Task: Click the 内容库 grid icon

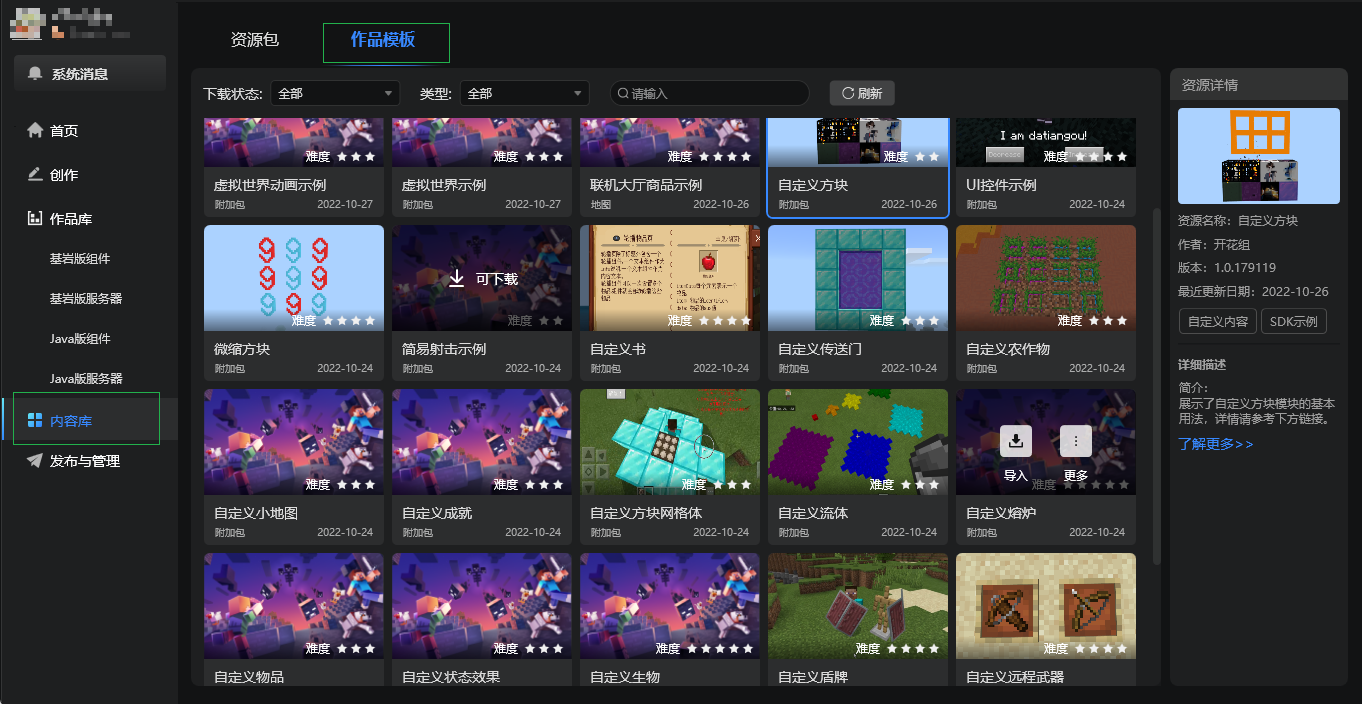Action: point(35,421)
